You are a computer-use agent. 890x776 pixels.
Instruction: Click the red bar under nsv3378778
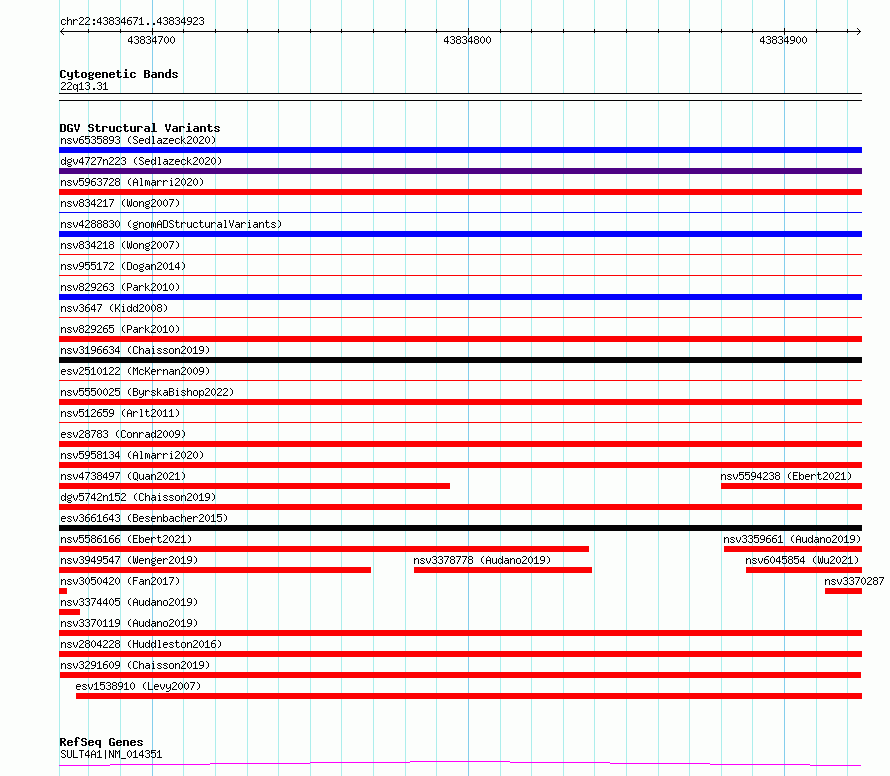point(503,570)
